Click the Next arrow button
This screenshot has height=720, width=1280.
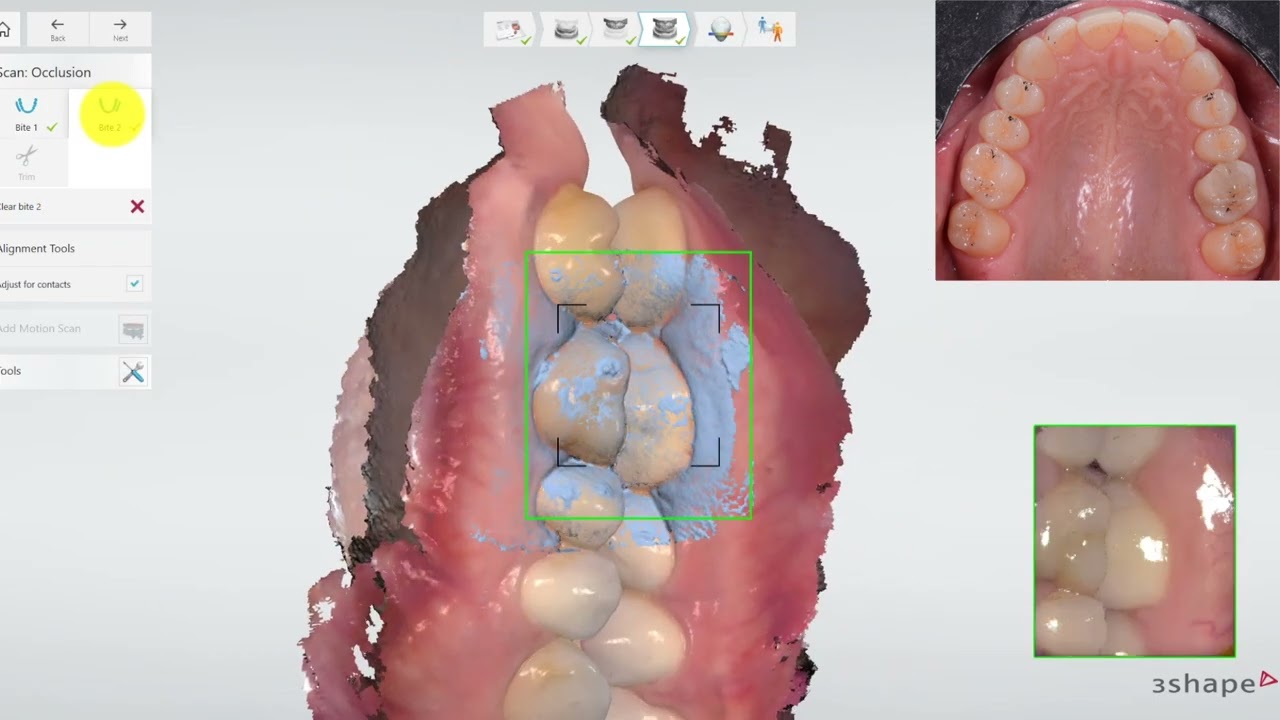click(x=120, y=29)
